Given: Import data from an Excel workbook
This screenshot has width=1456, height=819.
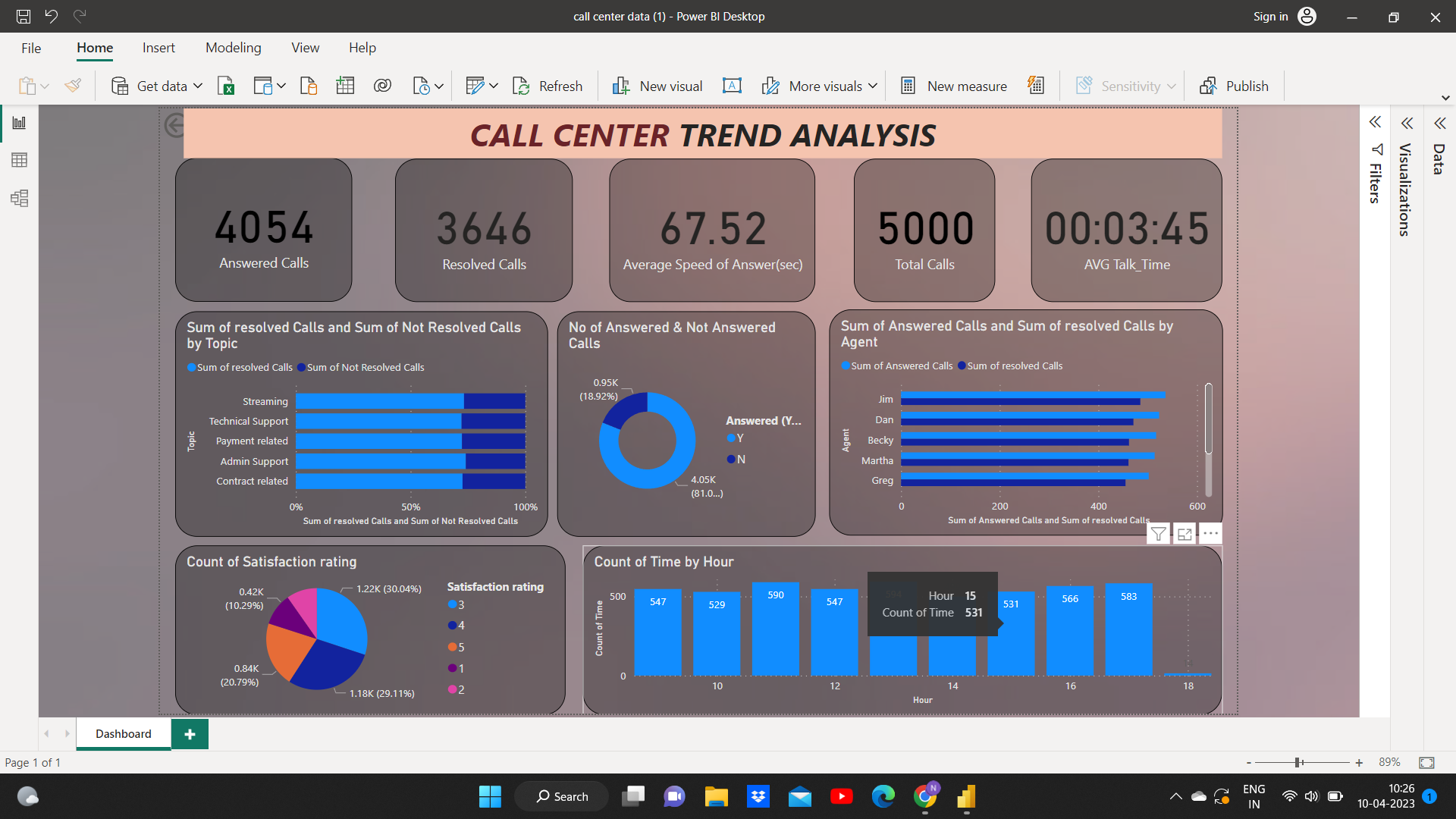Looking at the screenshot, I should 225,85.
